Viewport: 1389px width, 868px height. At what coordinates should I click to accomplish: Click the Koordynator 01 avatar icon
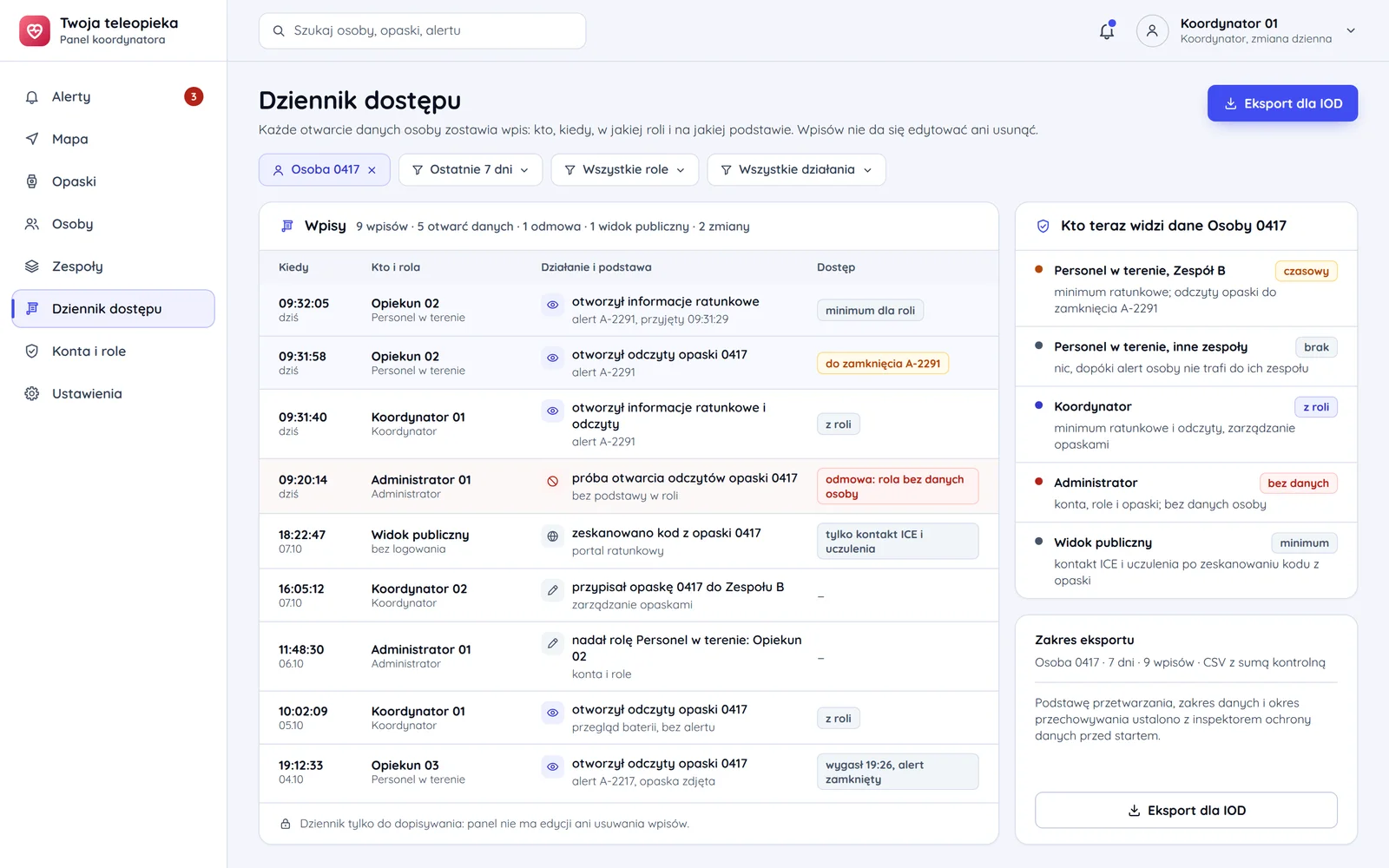coord(1152,30)
